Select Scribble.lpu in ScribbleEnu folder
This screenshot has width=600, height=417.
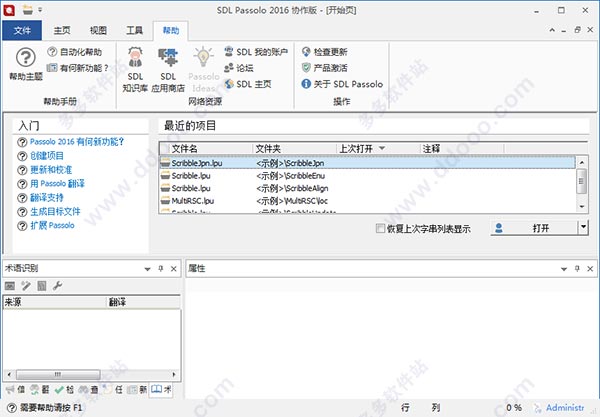point(367,176)
